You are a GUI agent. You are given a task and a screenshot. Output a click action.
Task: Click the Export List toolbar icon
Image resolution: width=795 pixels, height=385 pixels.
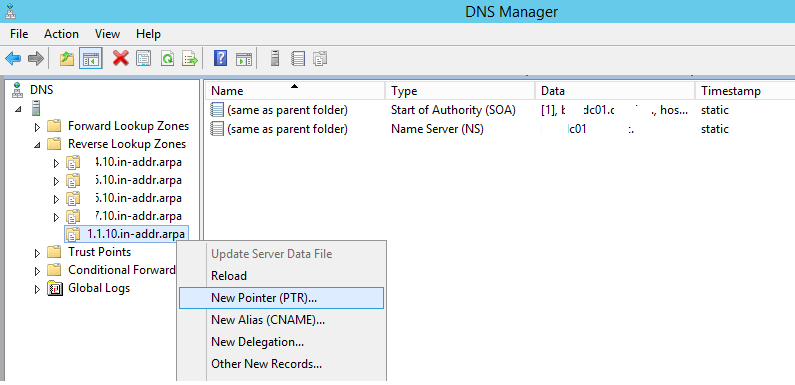pyautogui.click(x=190, y=59)
